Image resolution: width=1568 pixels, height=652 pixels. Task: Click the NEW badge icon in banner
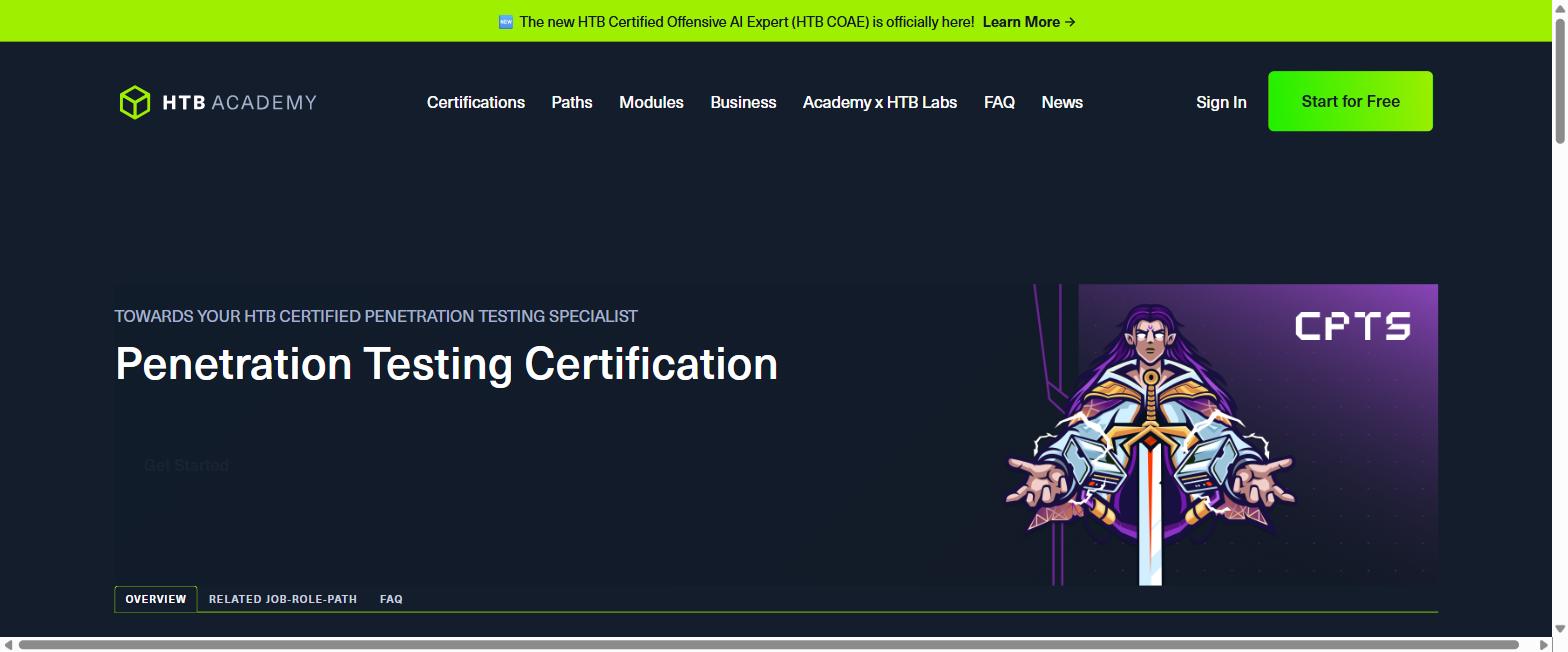(506, 22)
